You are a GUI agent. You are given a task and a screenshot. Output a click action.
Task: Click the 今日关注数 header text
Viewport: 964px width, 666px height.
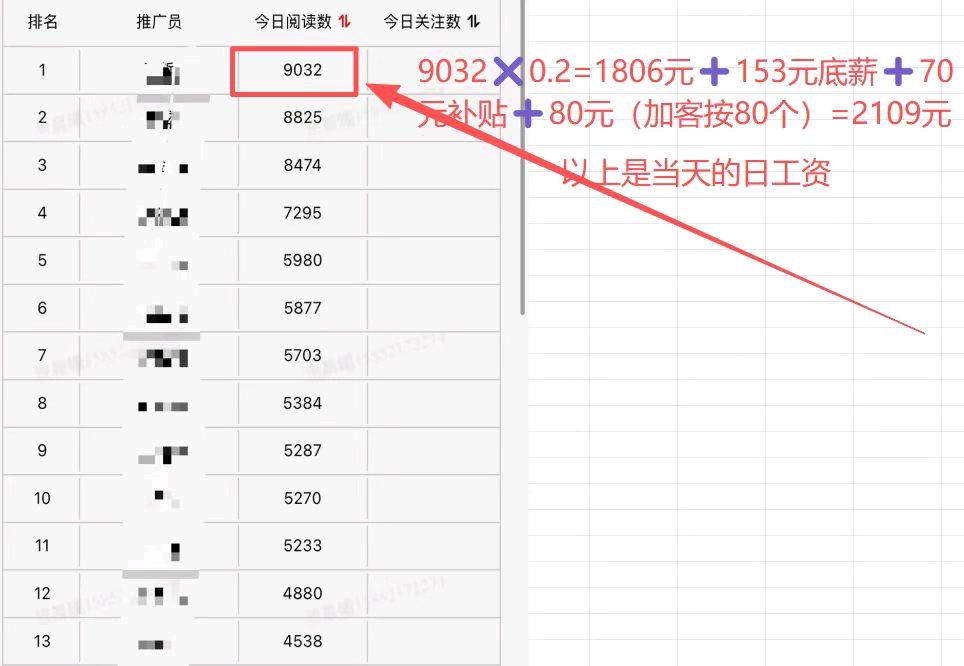coord(422,21)
